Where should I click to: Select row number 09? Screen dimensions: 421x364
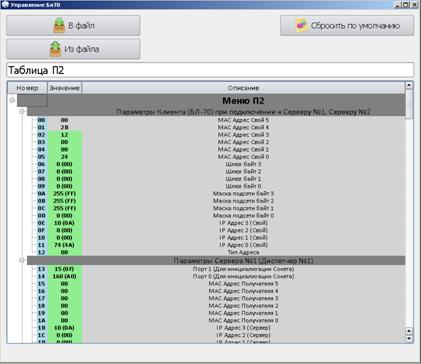coord(41,186)
